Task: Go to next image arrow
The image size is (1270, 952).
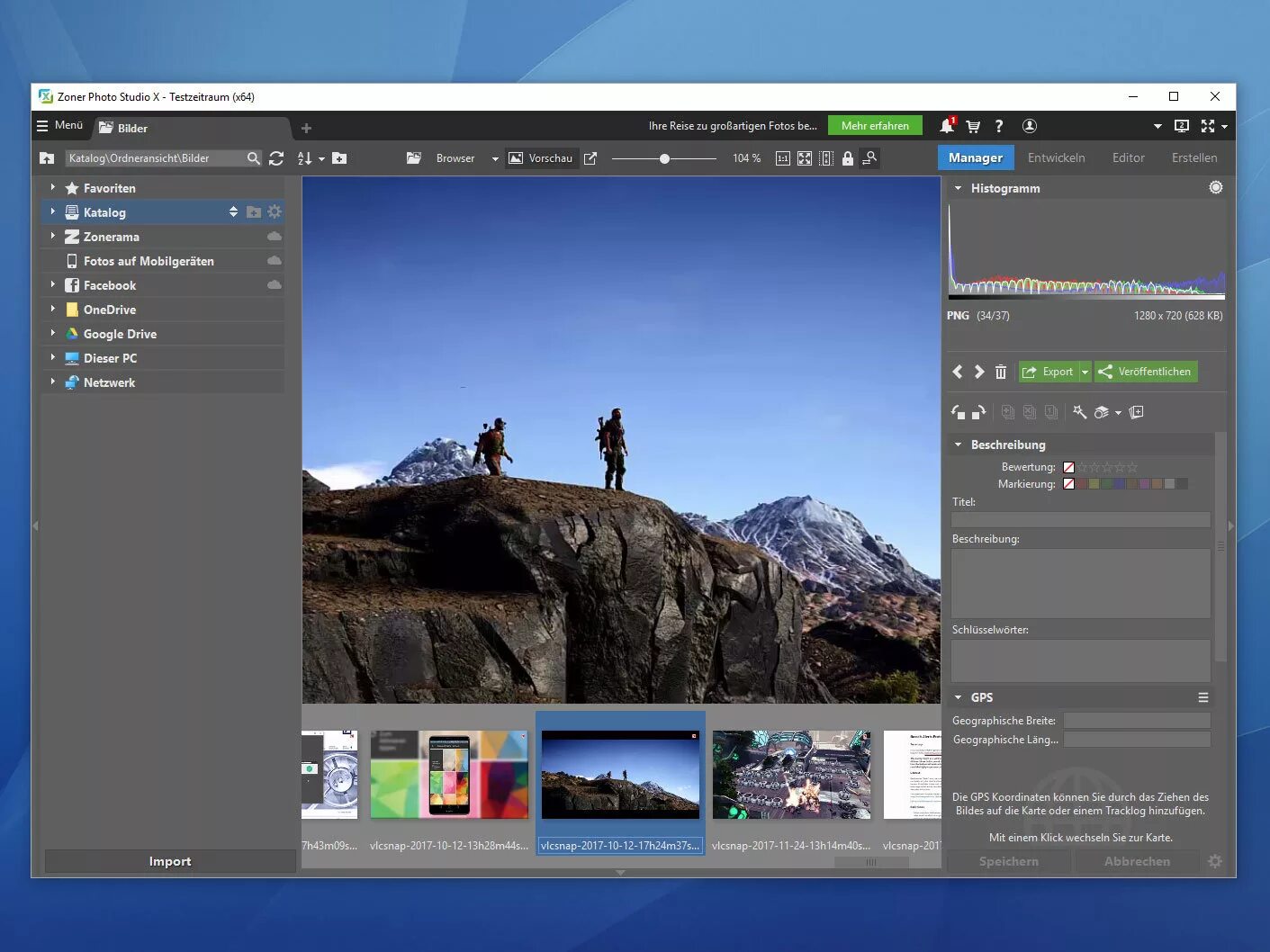Action: [x=979, y=372]
